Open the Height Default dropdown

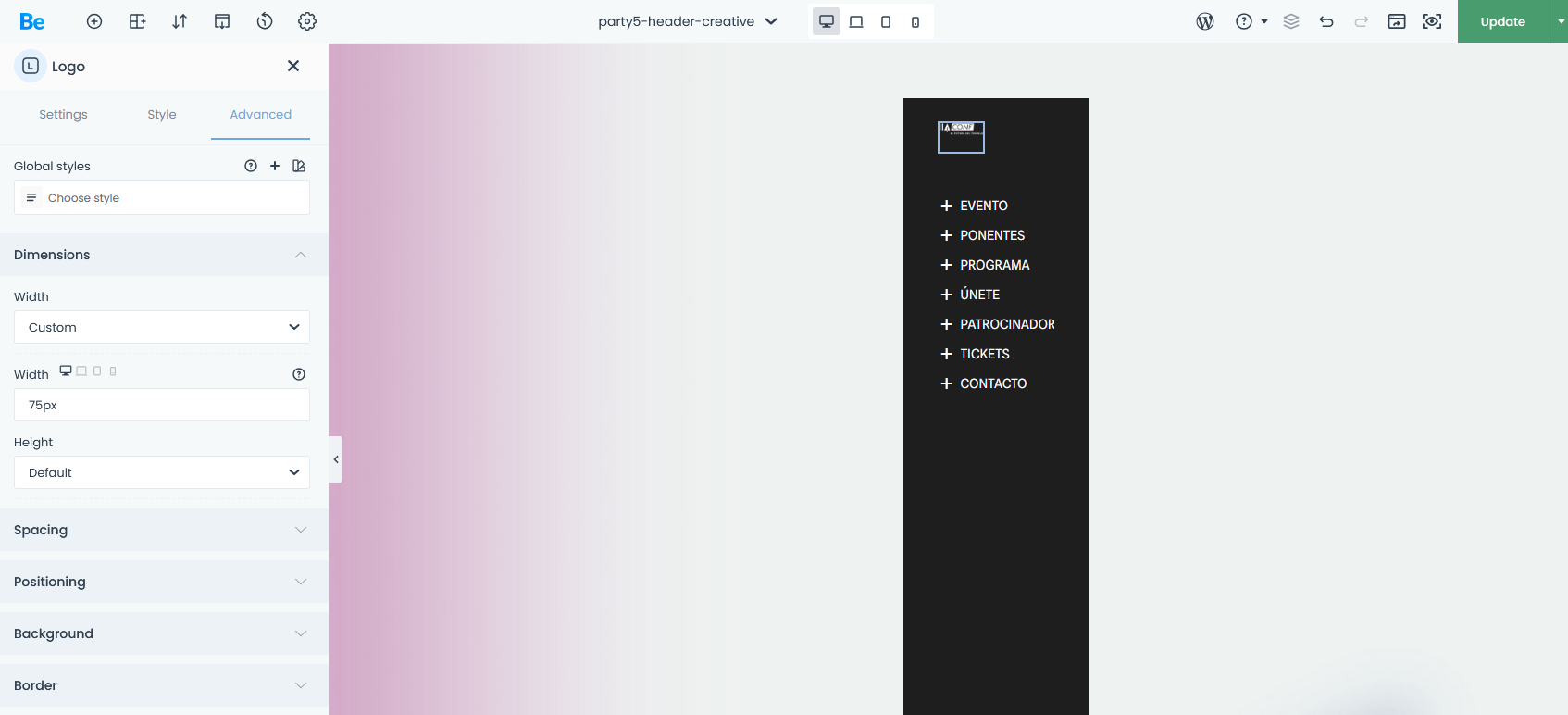coord(162,472)
